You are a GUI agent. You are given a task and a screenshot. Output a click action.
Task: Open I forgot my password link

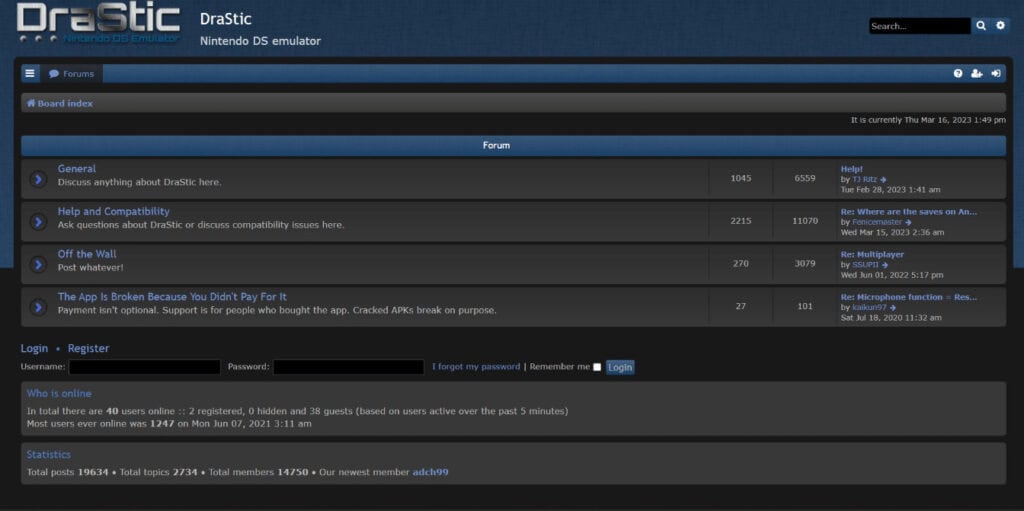point(476,367)
